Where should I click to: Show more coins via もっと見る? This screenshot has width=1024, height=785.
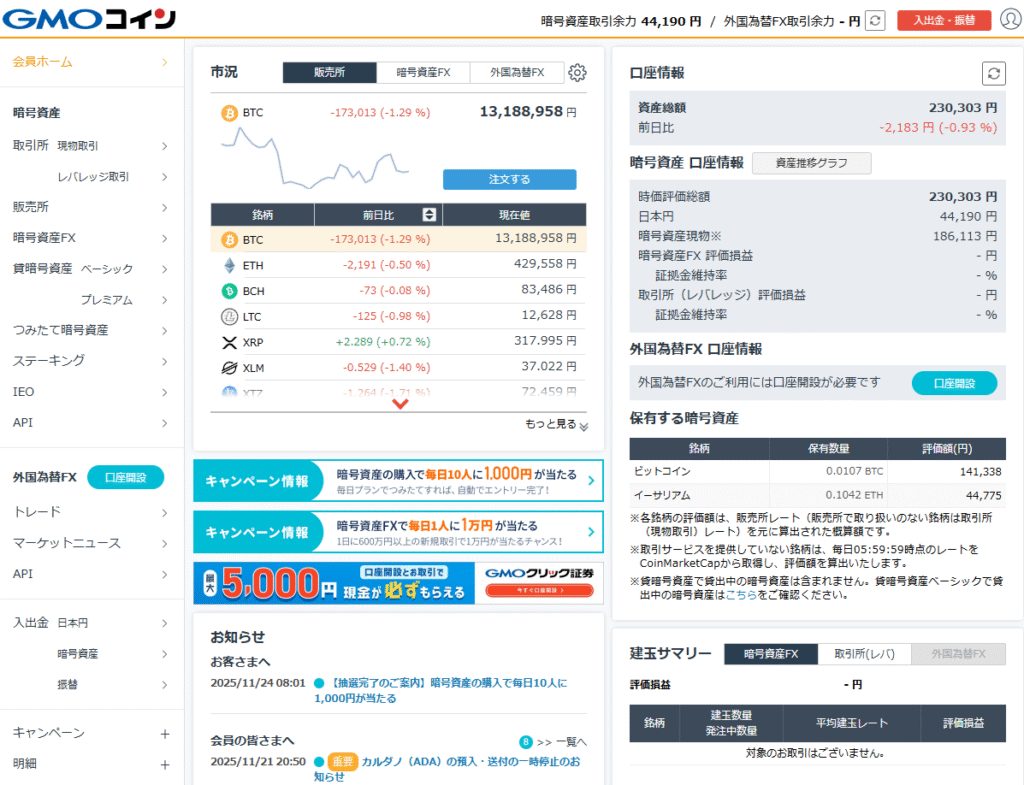point(556,424)
